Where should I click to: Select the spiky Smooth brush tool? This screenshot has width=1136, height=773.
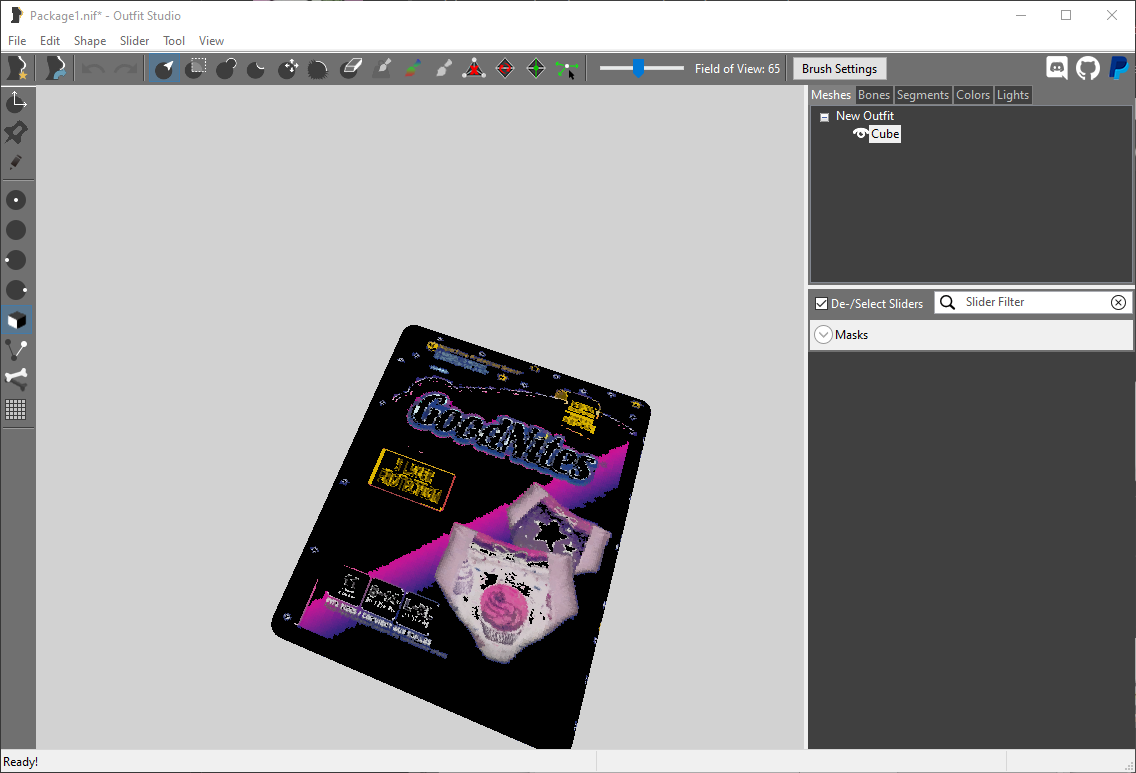coord(318,69)
